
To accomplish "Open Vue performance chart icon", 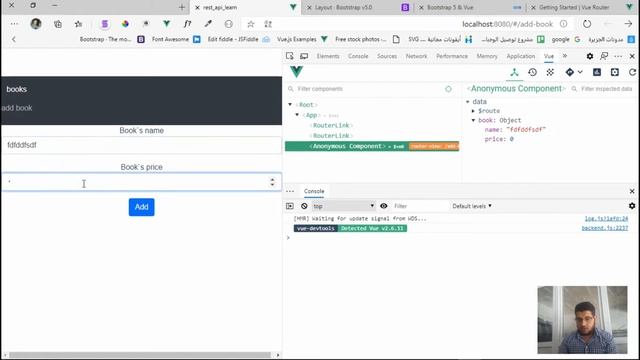I will (597, 72).
